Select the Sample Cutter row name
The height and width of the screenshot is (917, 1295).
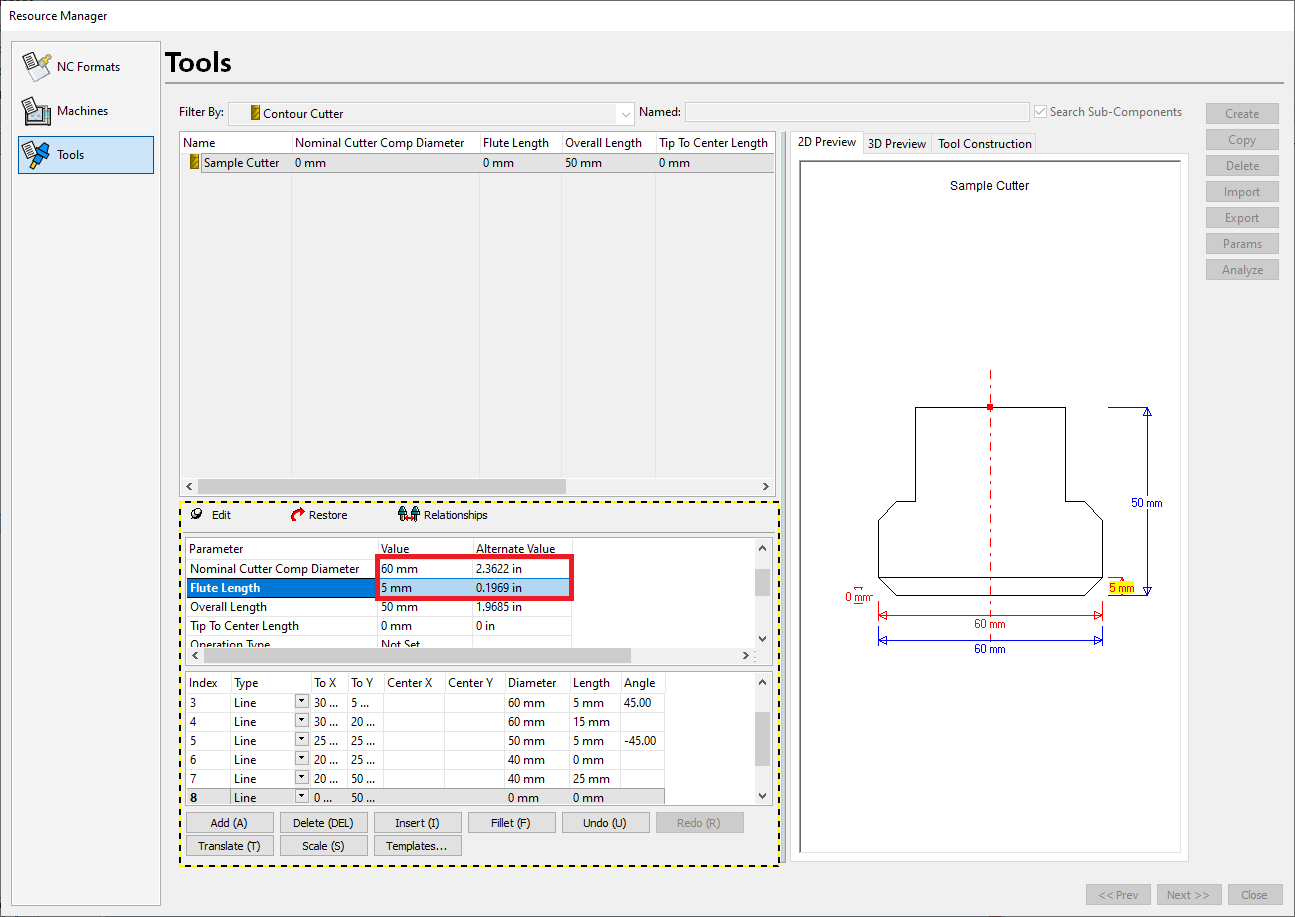(242, 163)
